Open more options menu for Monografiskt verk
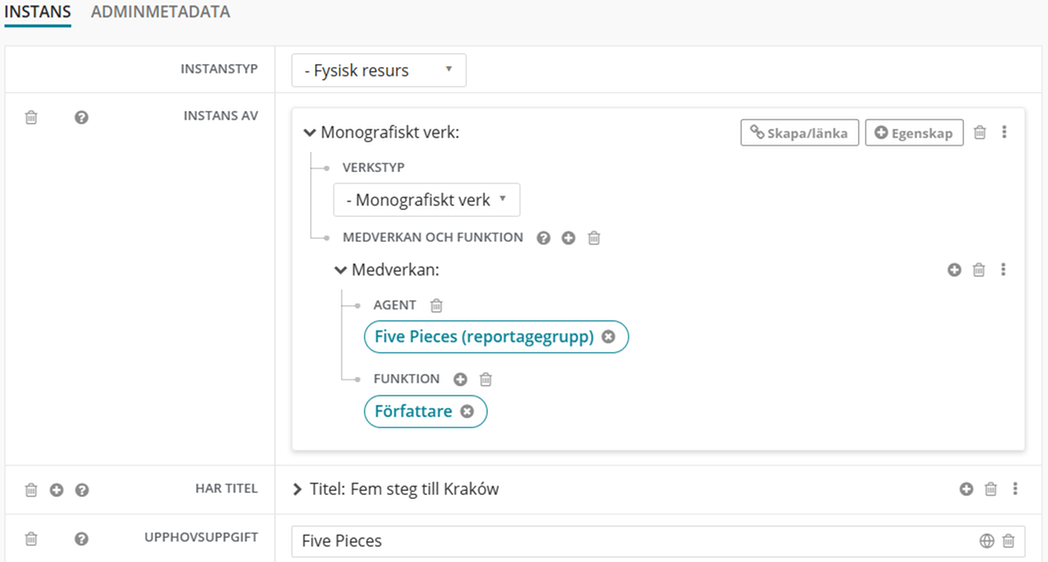Image resolution: width=1048 pixels, height=562 pixels. [x=1004, y=132]
